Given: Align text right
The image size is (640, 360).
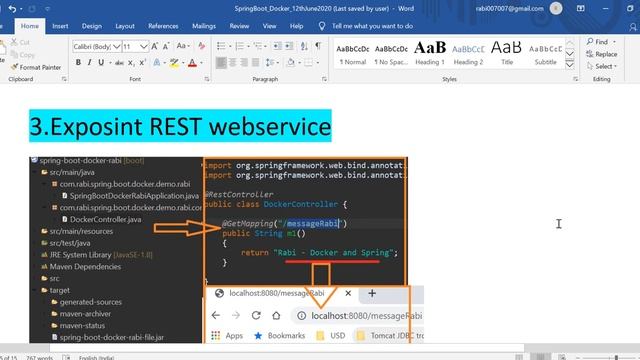Looking at the screenshot, I should tap(244, 62).
